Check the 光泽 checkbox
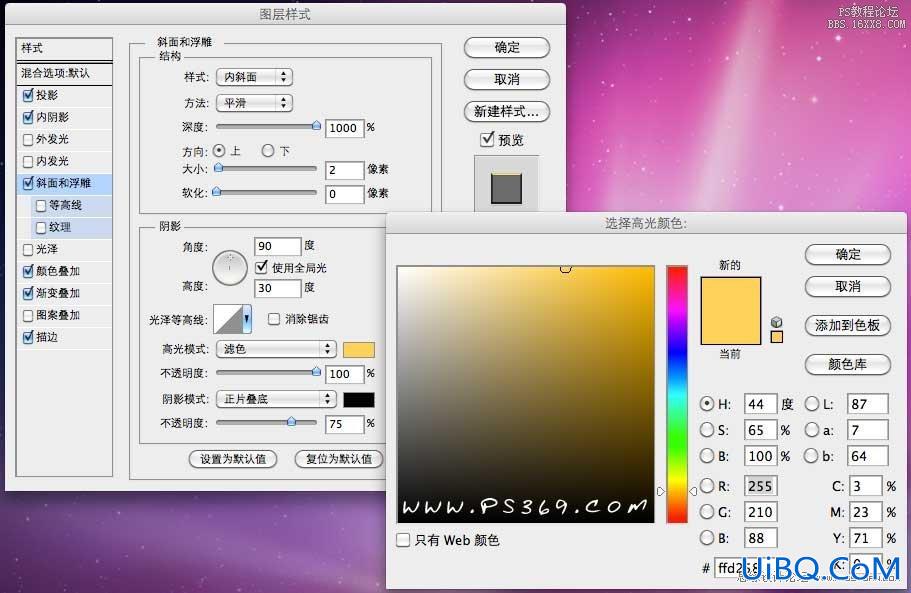Image resolution: width=911 pixels, height=593 pixels. (x=28, y=250)
